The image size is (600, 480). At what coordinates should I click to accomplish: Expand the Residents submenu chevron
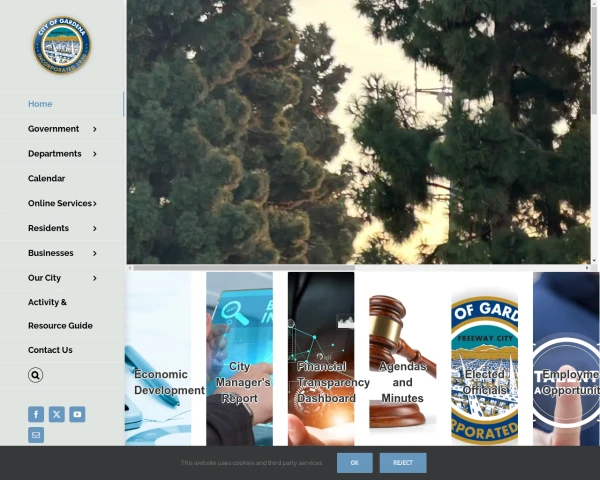tap(95, 229)
